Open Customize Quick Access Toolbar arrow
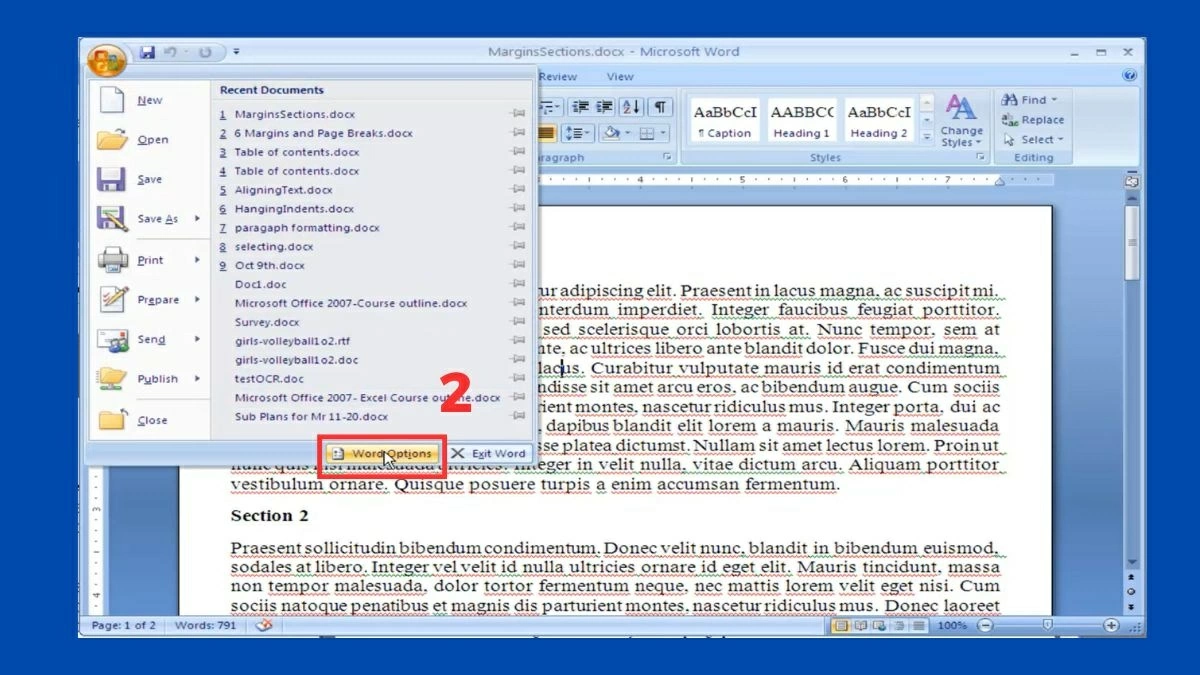1200x675 pixels. tap(236, 52)
